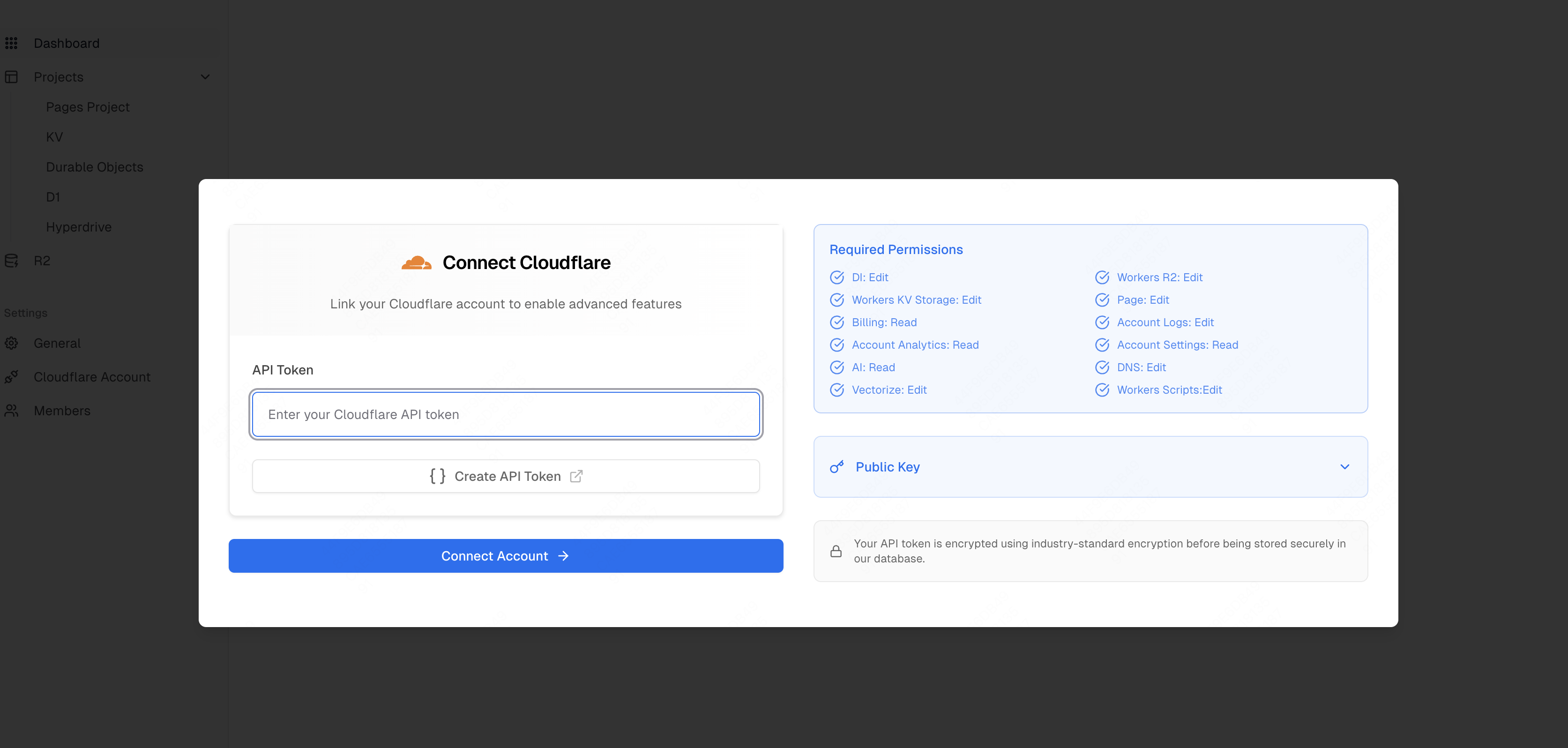This screenshot has width=1568, height=748.
Task: Toggle the Billing: Read permission checkmark
Action: [836, 322]
